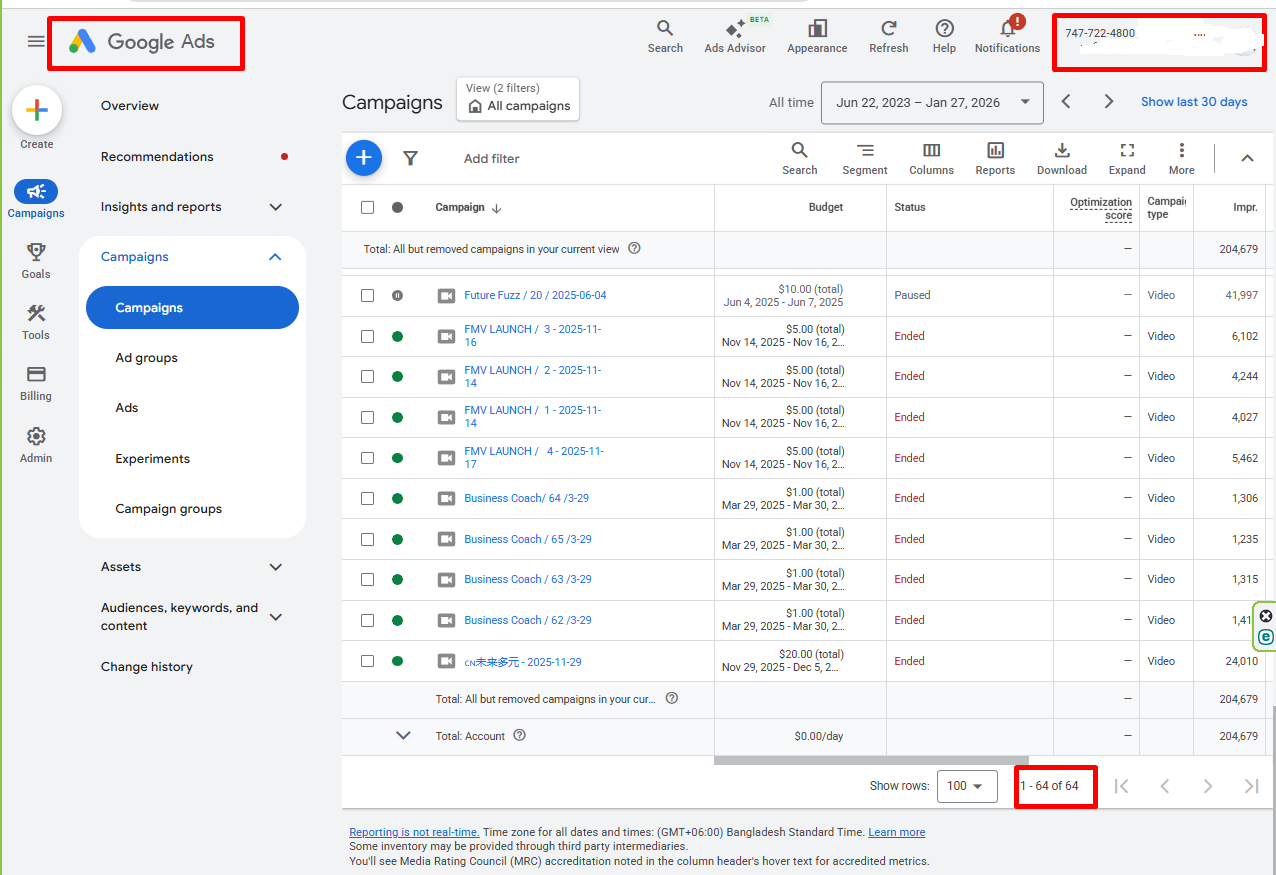Go to Change history page
Screen dimensions: 1276x875
click(x=146, y=667)
